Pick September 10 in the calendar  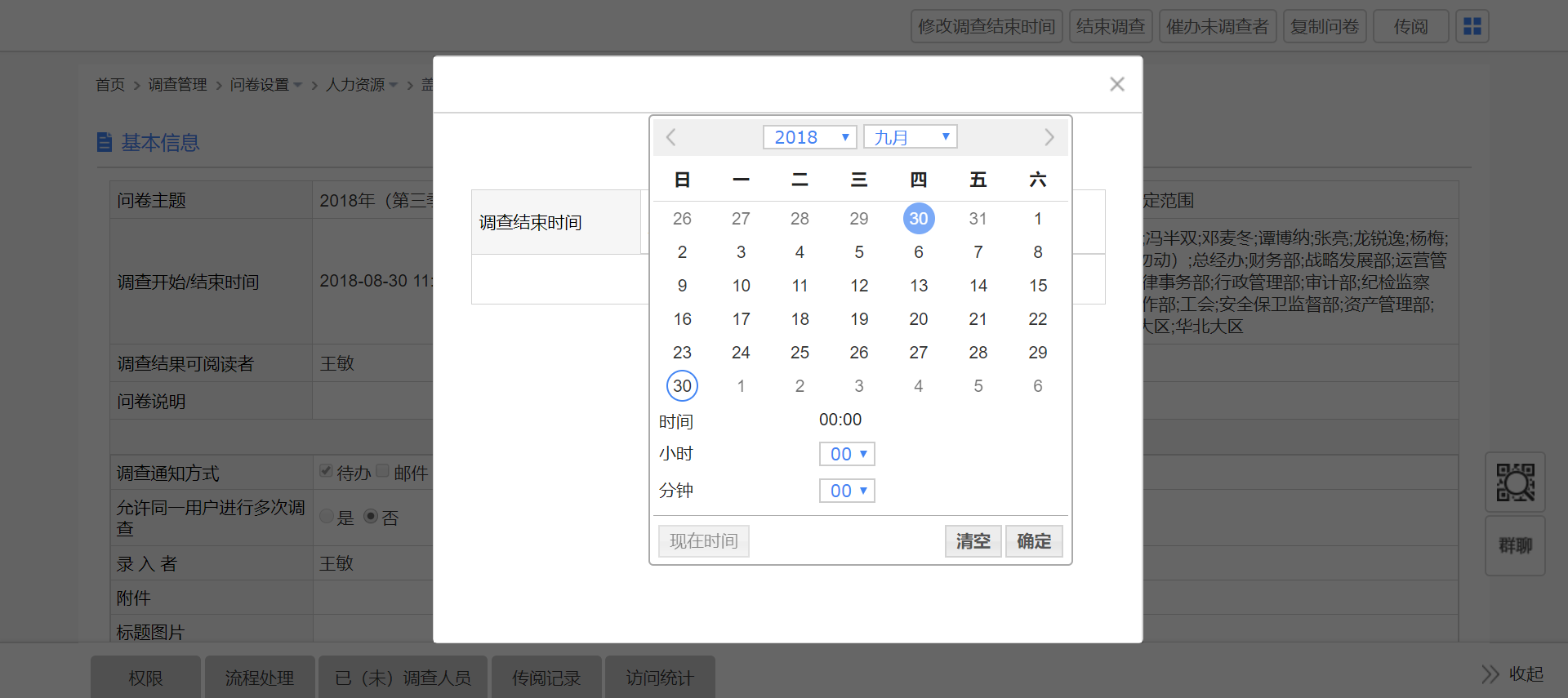[741, 286]
